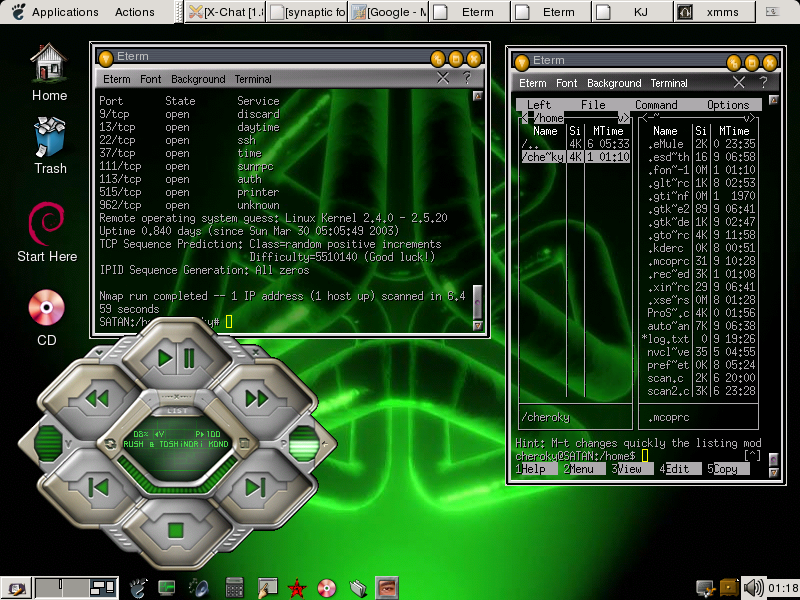Click the playlist icon right of the player display
Screen dimensions: 800x600
pos(244,444)
